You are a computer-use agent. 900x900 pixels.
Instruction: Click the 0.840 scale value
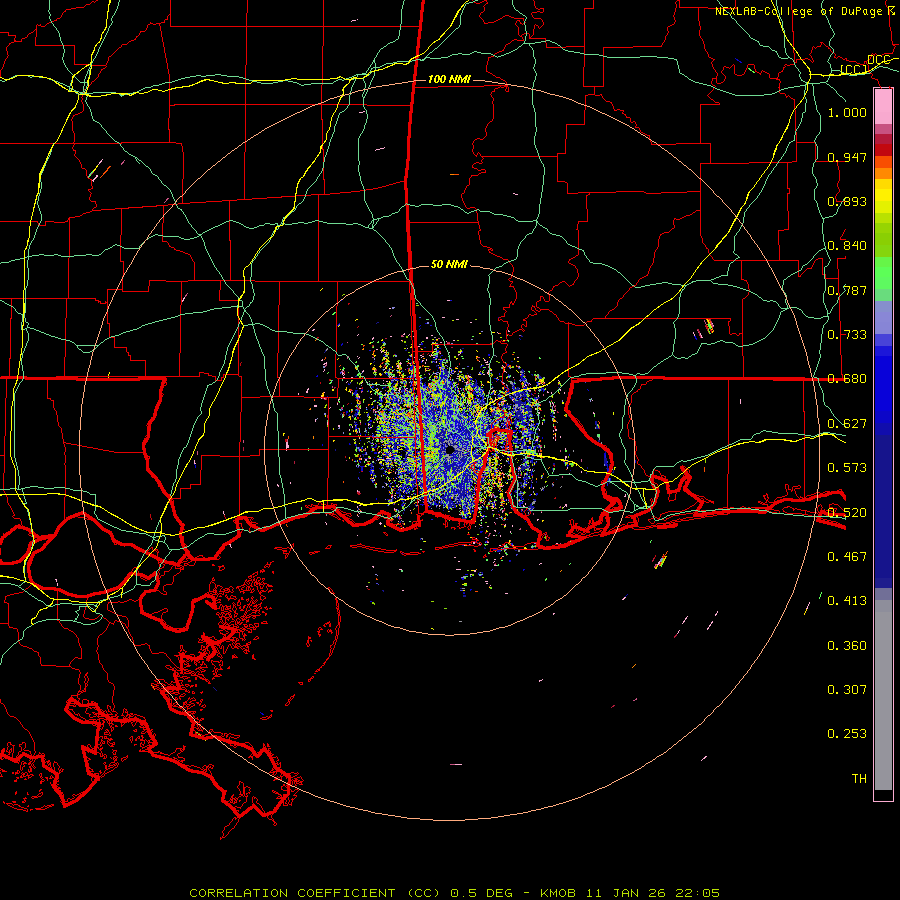(847, 246)
